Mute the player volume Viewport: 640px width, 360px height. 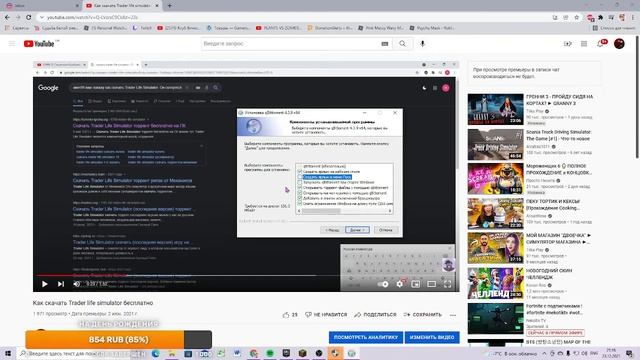click(76, 284)
